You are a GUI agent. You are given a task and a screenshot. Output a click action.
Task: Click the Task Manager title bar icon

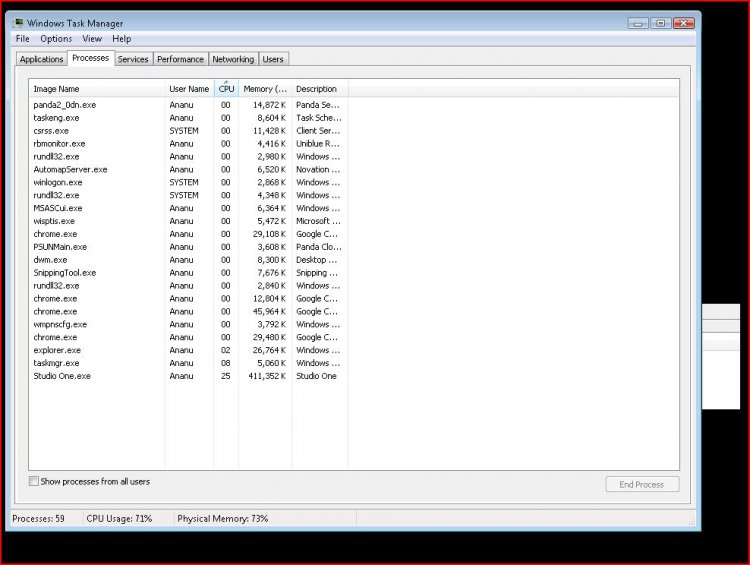[x=18, y=23]
